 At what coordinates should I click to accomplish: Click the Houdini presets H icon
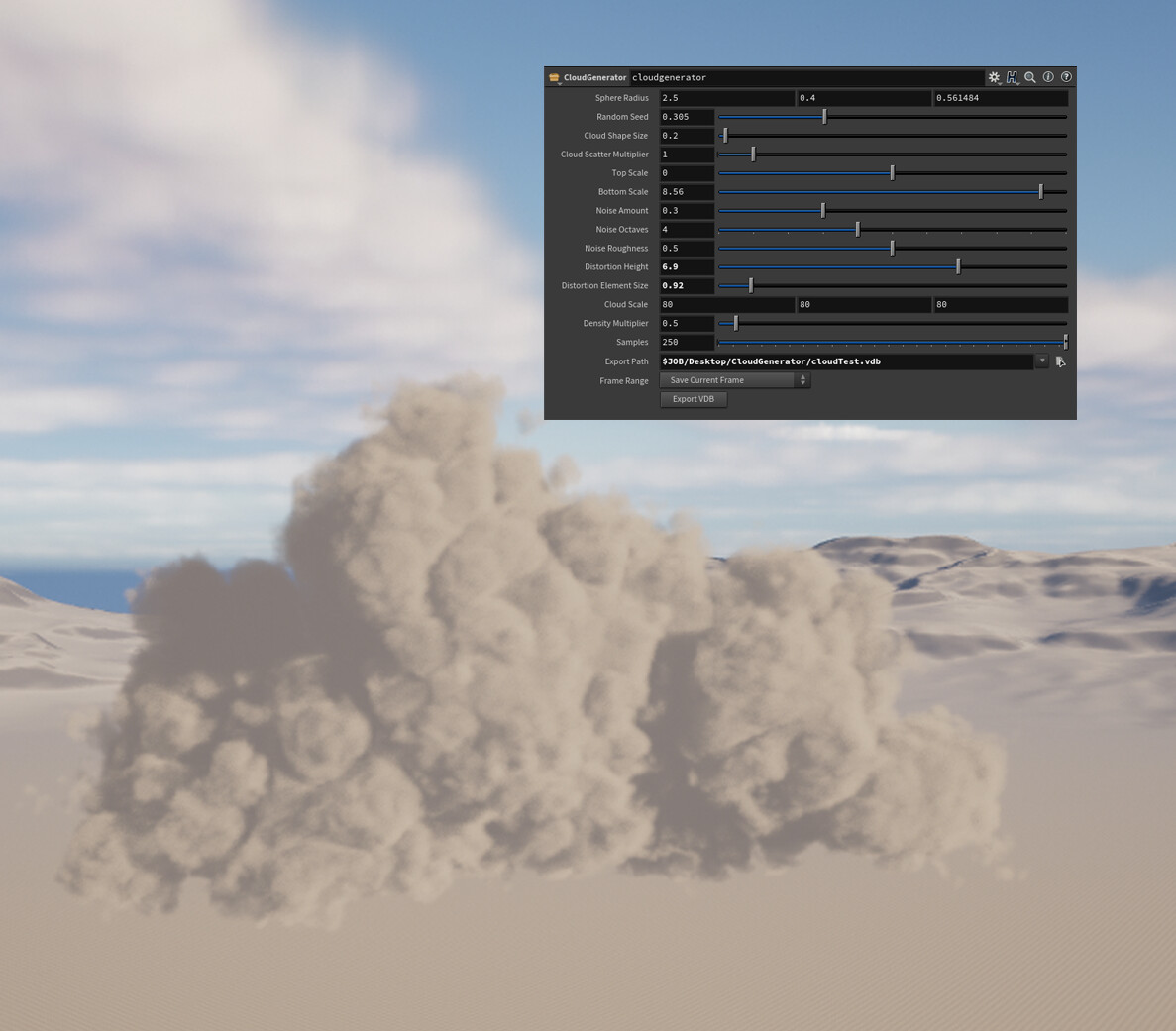pos(1012,76)
